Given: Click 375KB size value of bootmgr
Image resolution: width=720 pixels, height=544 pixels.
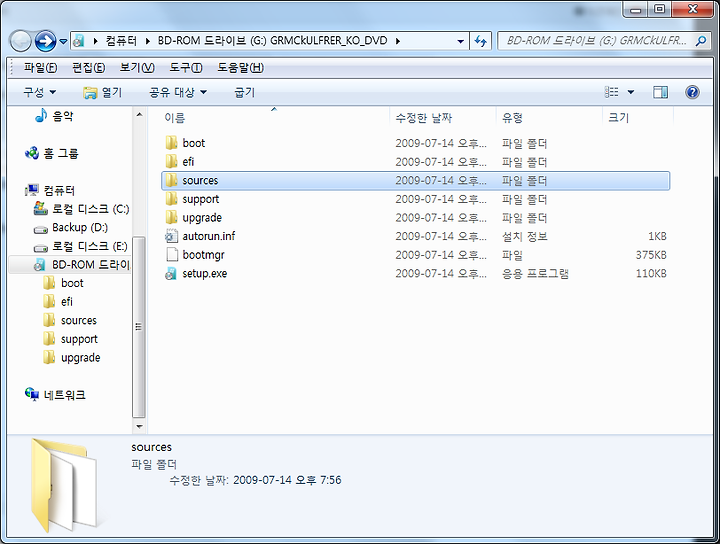Looking at the screenshot, I should pos(651,255).
